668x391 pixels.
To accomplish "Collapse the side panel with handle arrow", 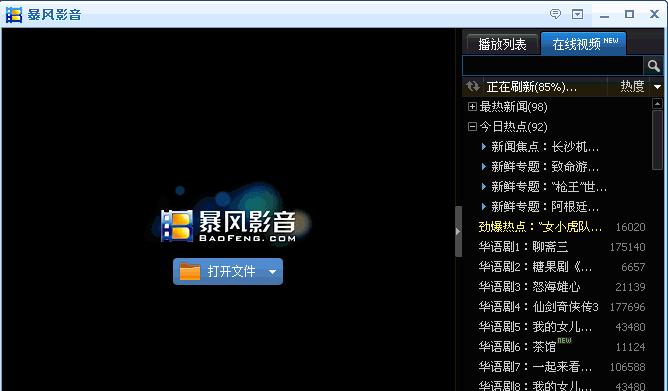I will point(458,232).
